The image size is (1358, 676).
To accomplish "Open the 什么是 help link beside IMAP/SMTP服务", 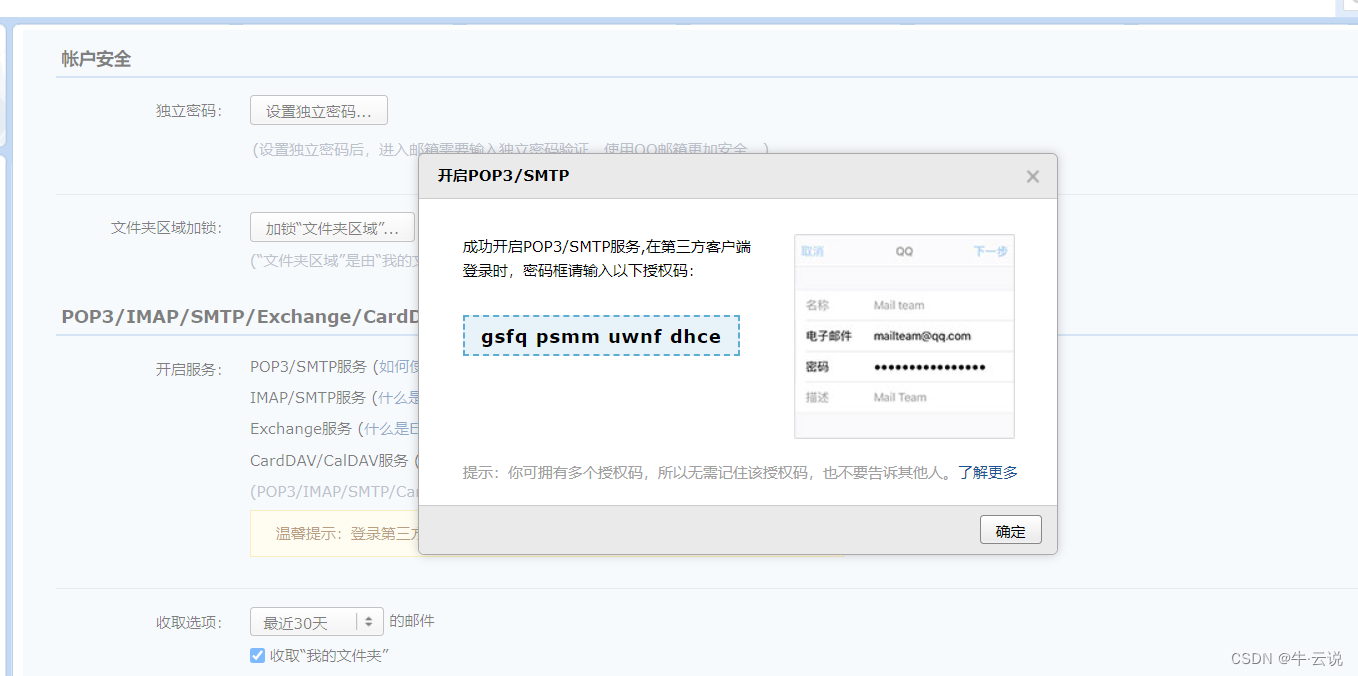I will [395, 397].
